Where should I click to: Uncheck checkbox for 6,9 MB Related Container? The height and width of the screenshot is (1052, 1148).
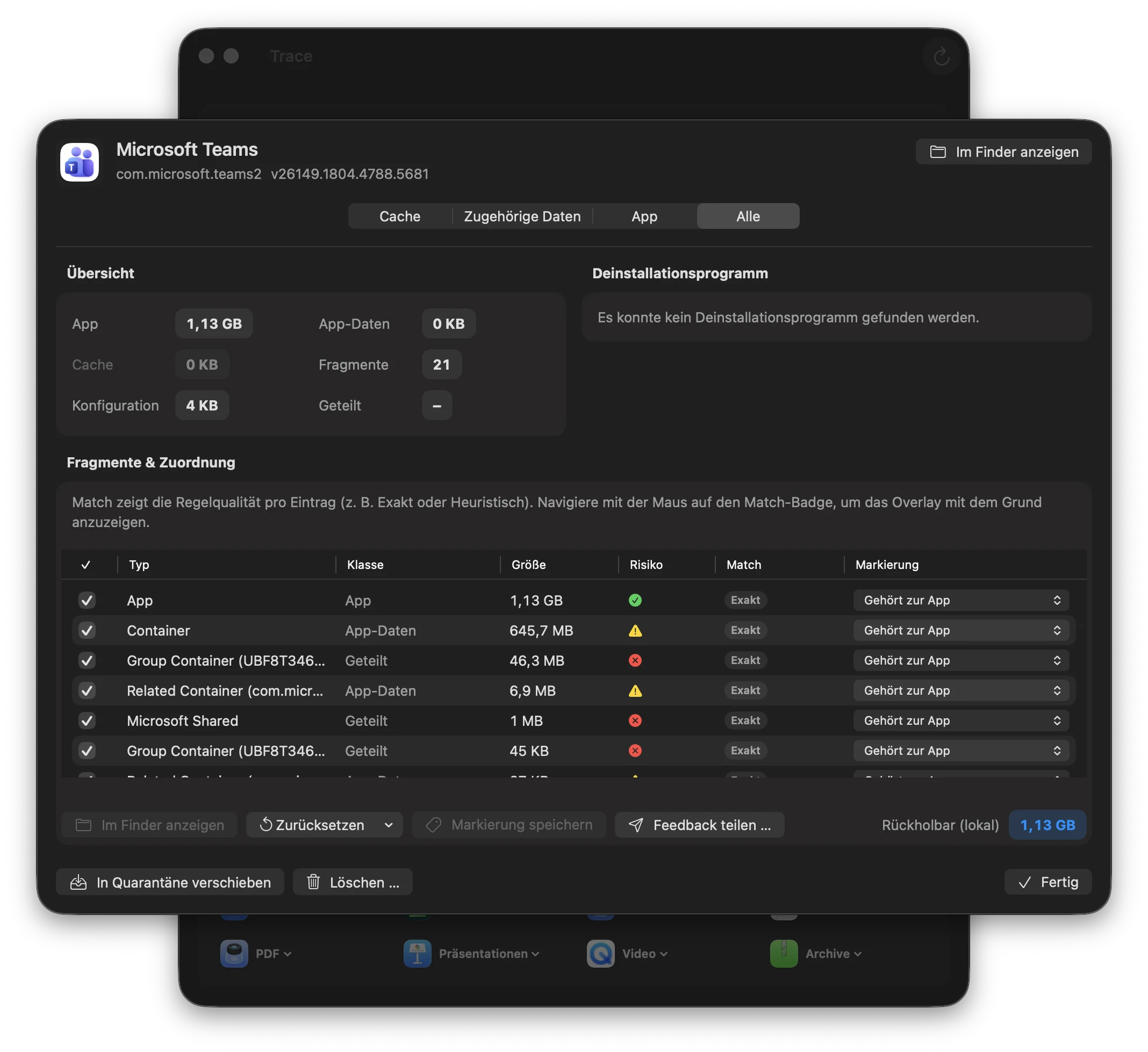[x=87, y=690]
